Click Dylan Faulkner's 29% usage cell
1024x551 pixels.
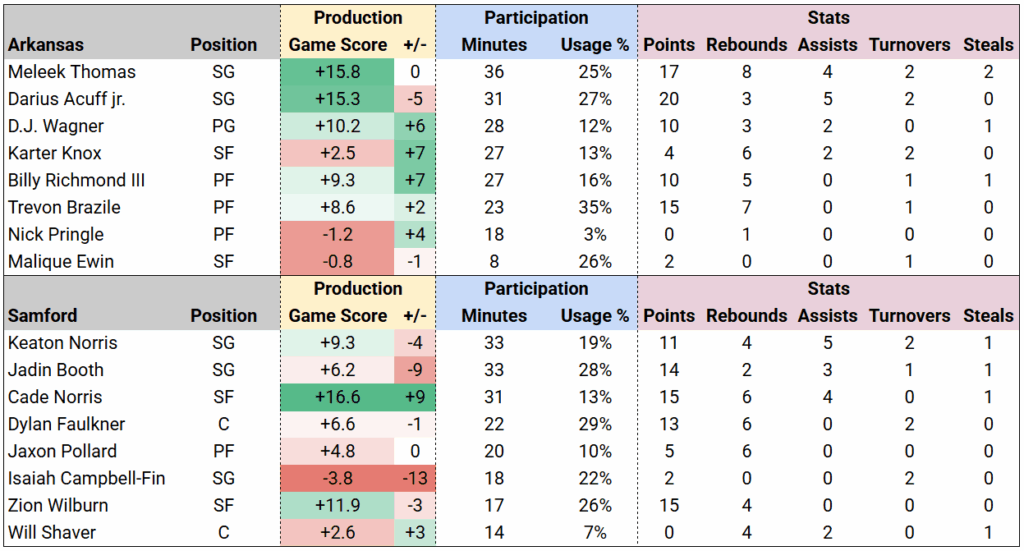pos(596,424)
